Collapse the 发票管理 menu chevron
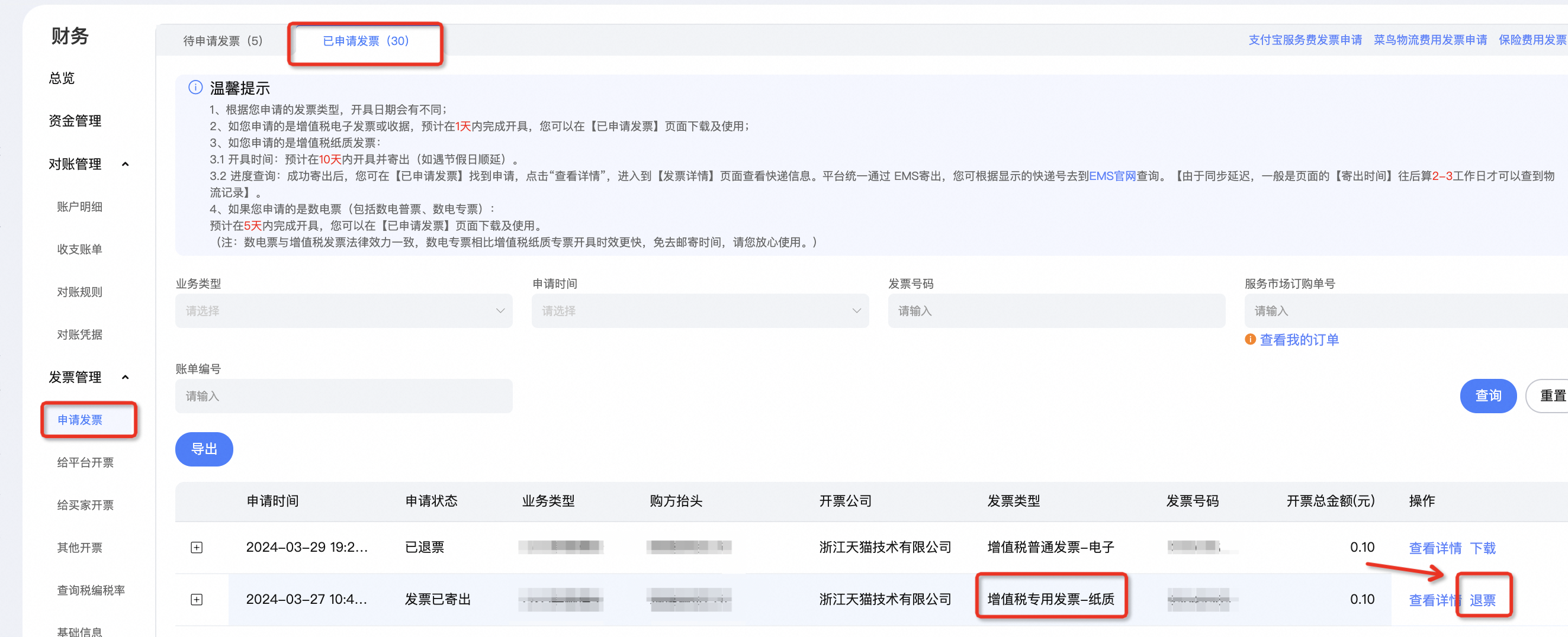1568x637 pixels. point(126,377)
